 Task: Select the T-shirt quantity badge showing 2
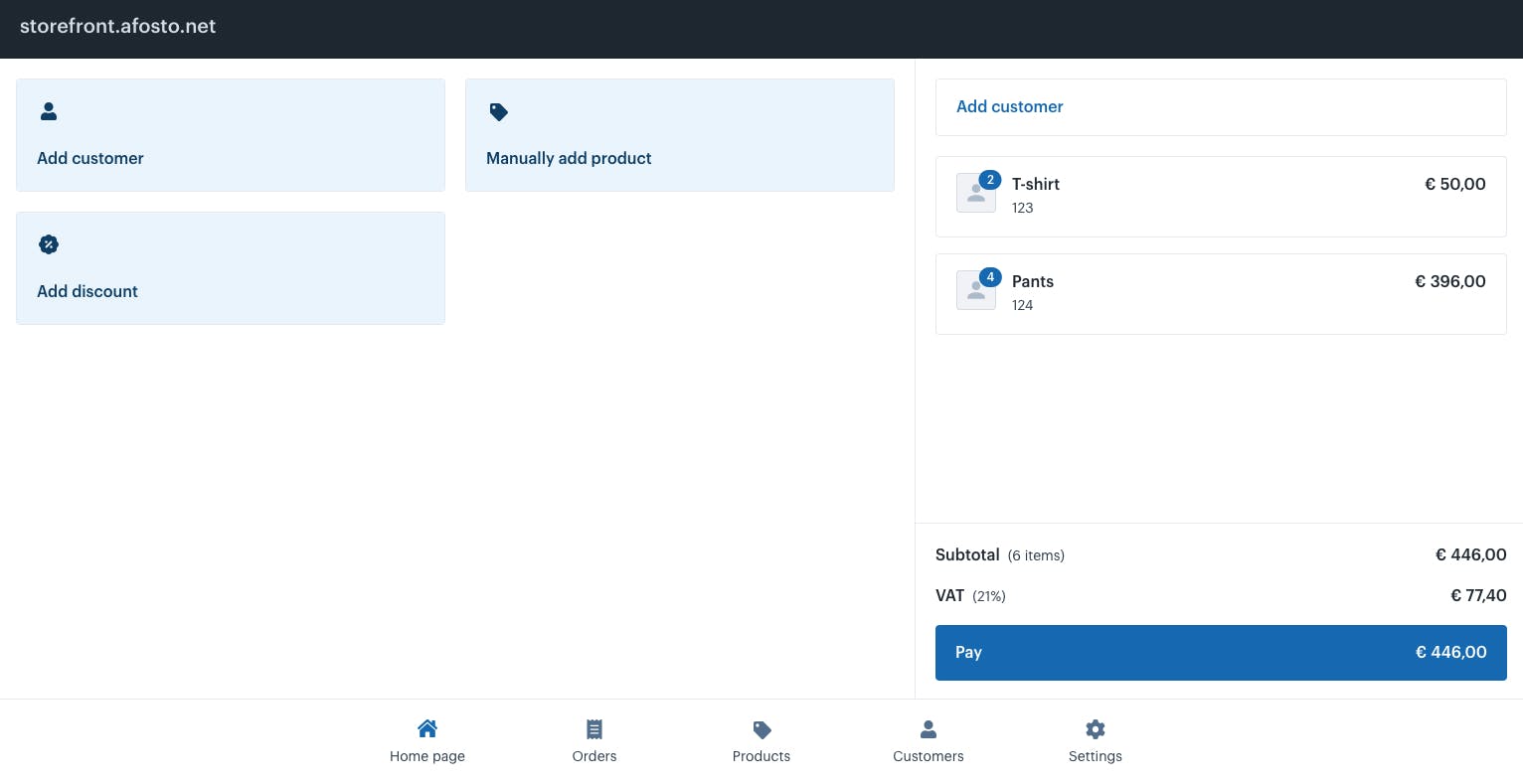point(990,180)
